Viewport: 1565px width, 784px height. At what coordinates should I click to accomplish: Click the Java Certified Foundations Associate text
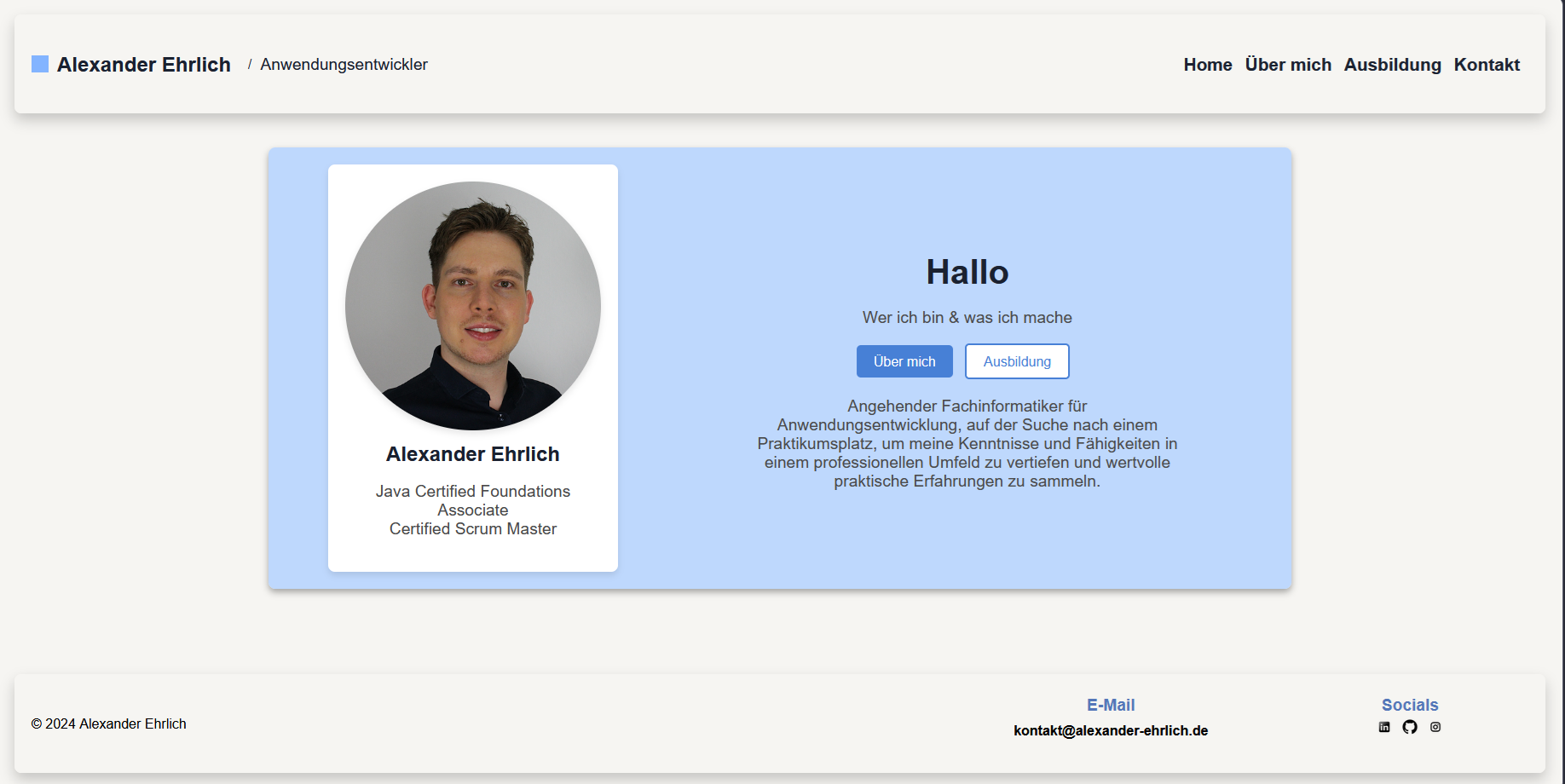tap(473, 500)
